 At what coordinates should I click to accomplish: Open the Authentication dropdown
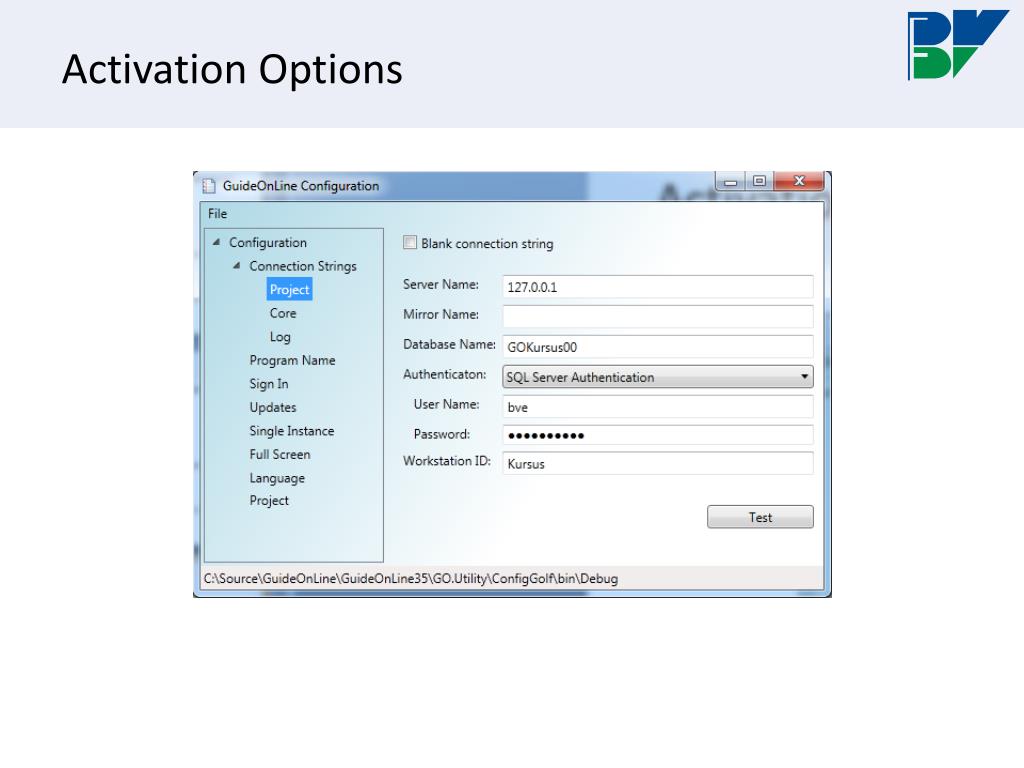pyautogui.click(x=658, y=377)
